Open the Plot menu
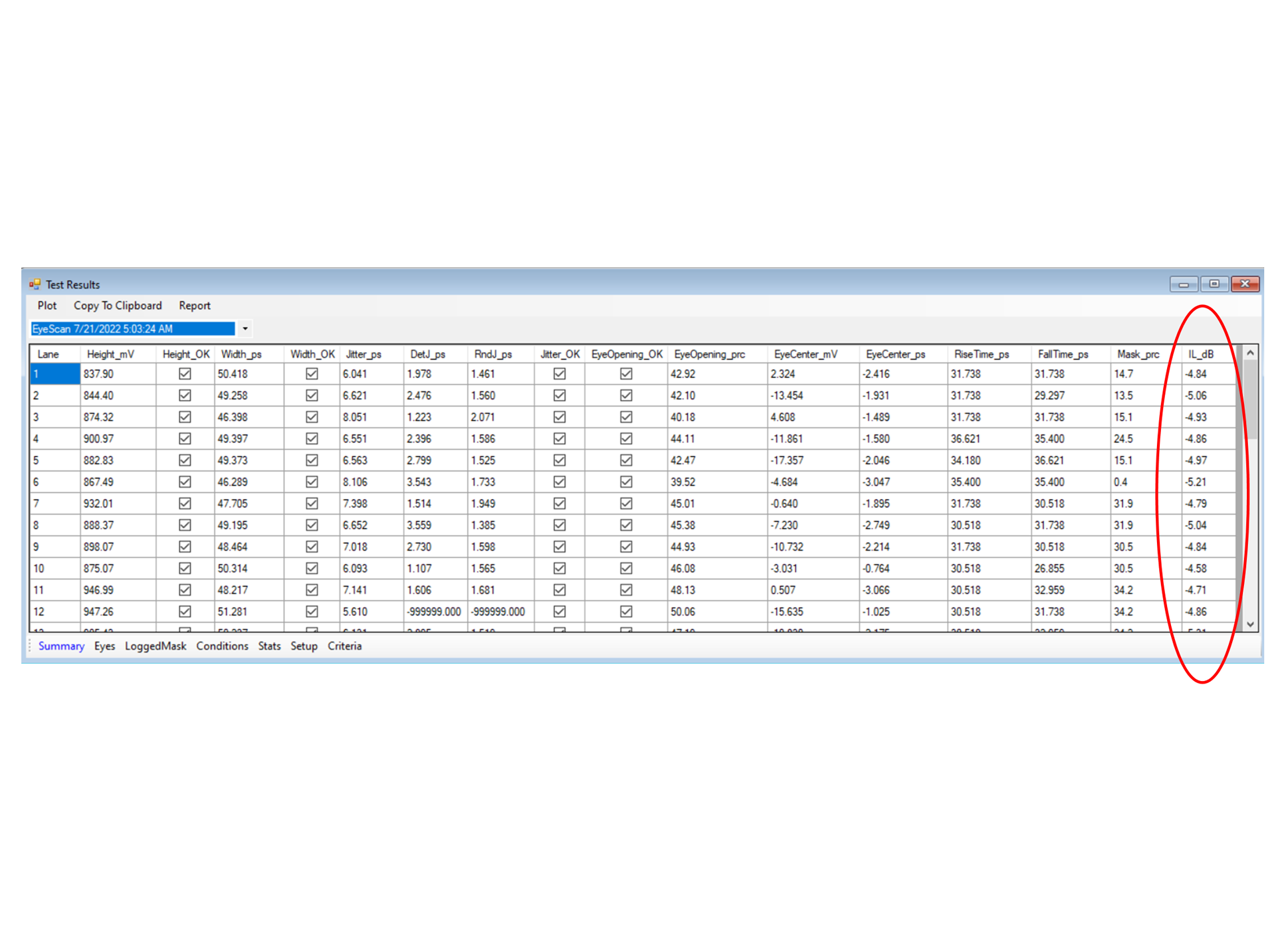This screenshot has width=1276, height=952. coord(47,306)
